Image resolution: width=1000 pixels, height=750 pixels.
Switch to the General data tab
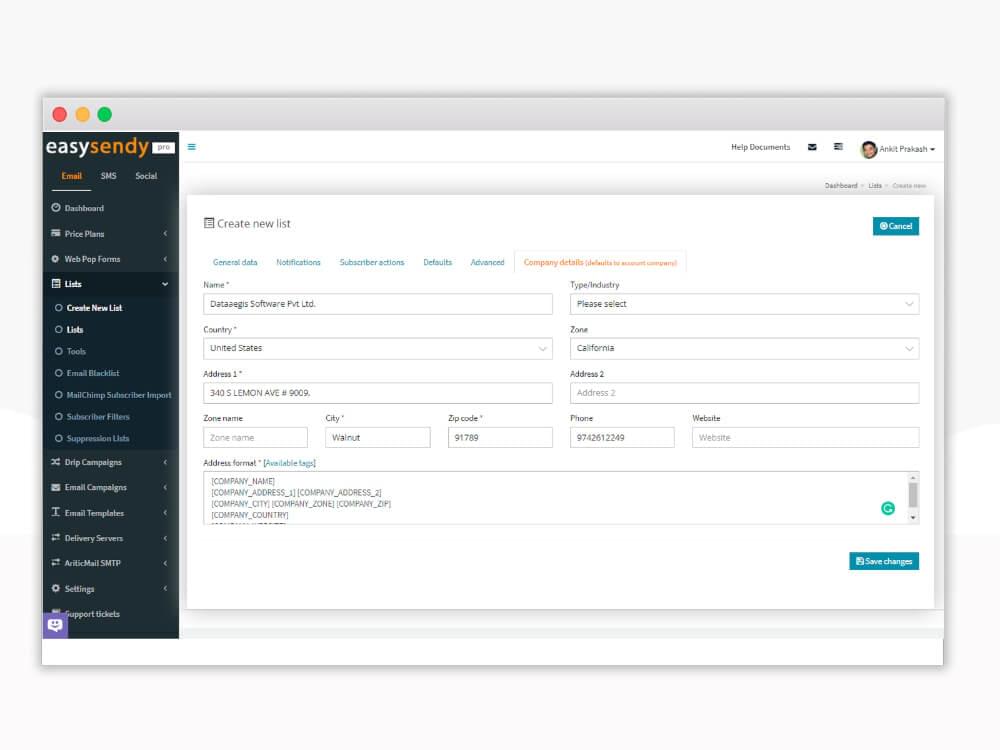coord(235,262)
